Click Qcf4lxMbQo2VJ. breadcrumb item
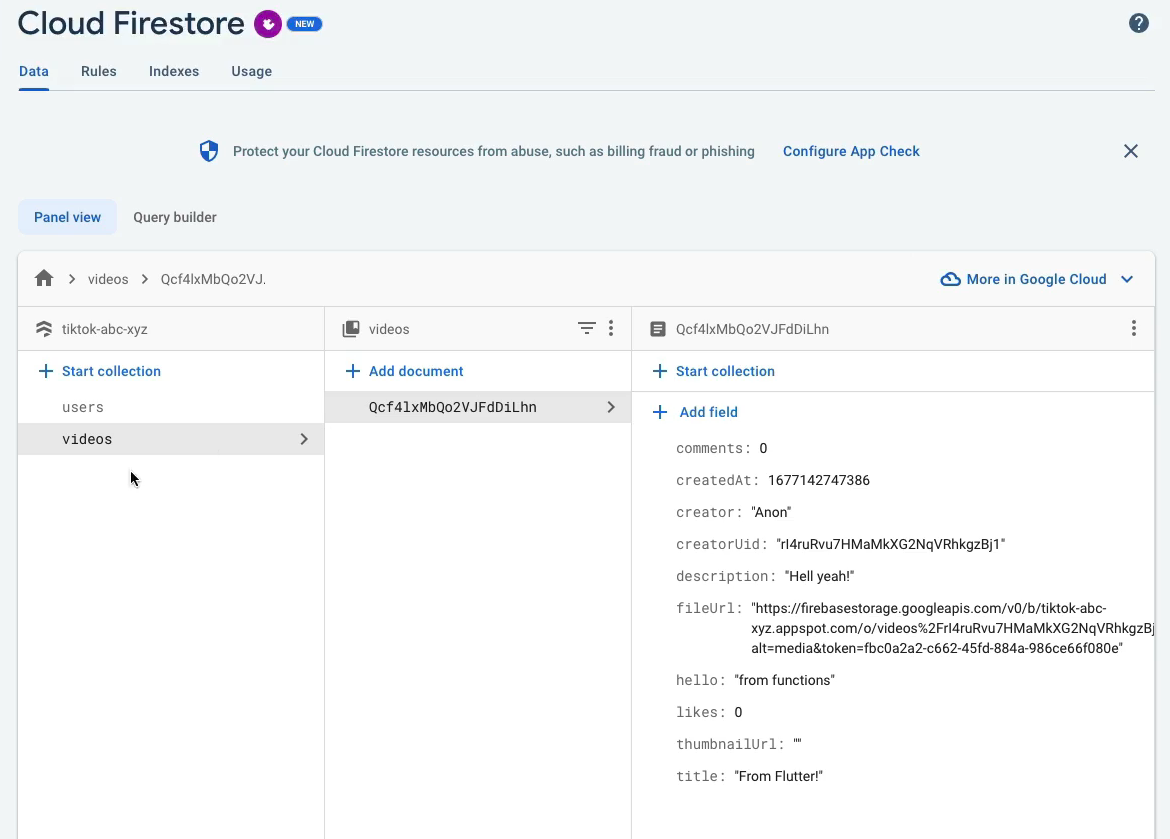The image size is (1170, 839). (213, 279)
